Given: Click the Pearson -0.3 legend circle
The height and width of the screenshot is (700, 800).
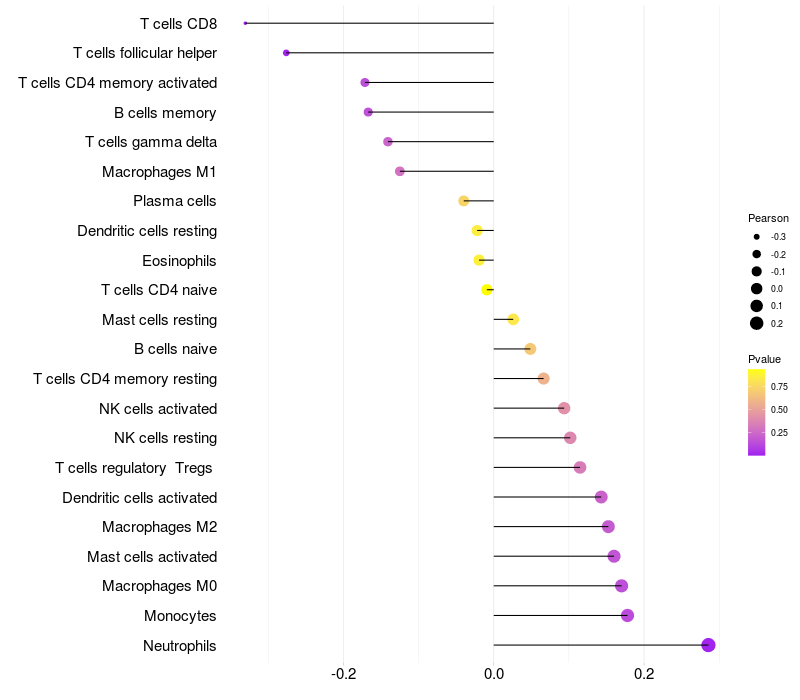Looking at the screenshot, I should click(757, 237).
